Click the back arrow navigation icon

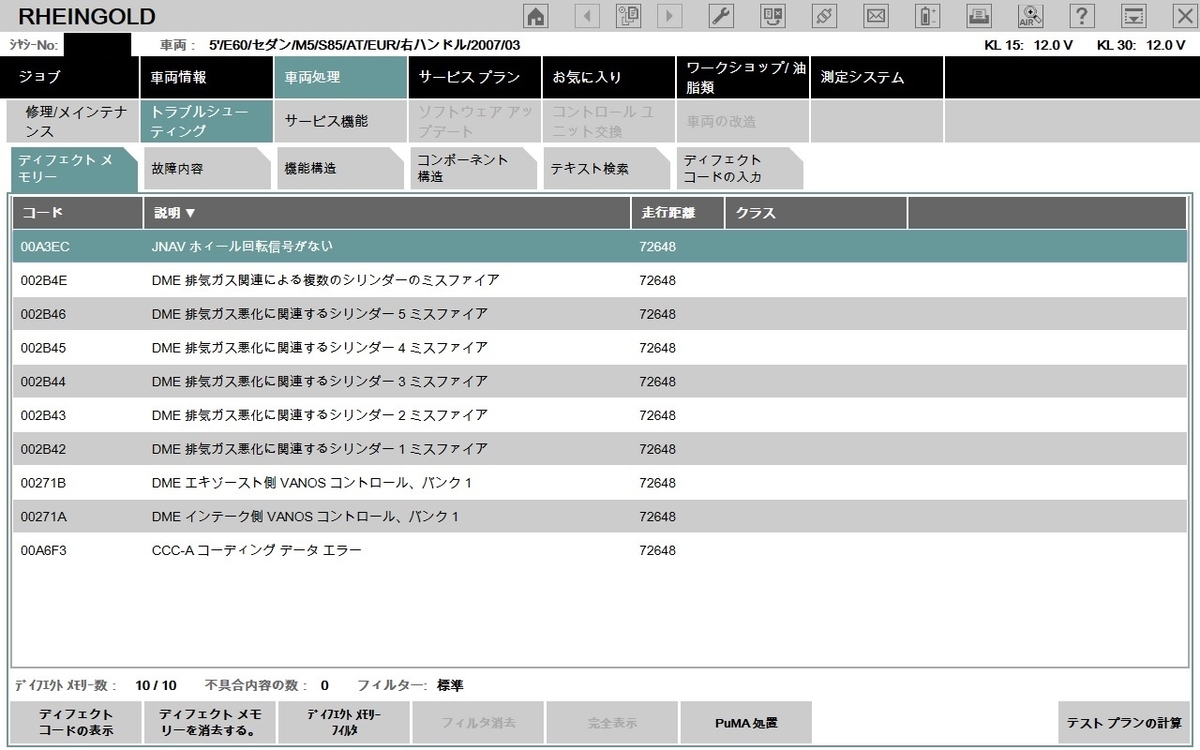click(x=587, y=15)
